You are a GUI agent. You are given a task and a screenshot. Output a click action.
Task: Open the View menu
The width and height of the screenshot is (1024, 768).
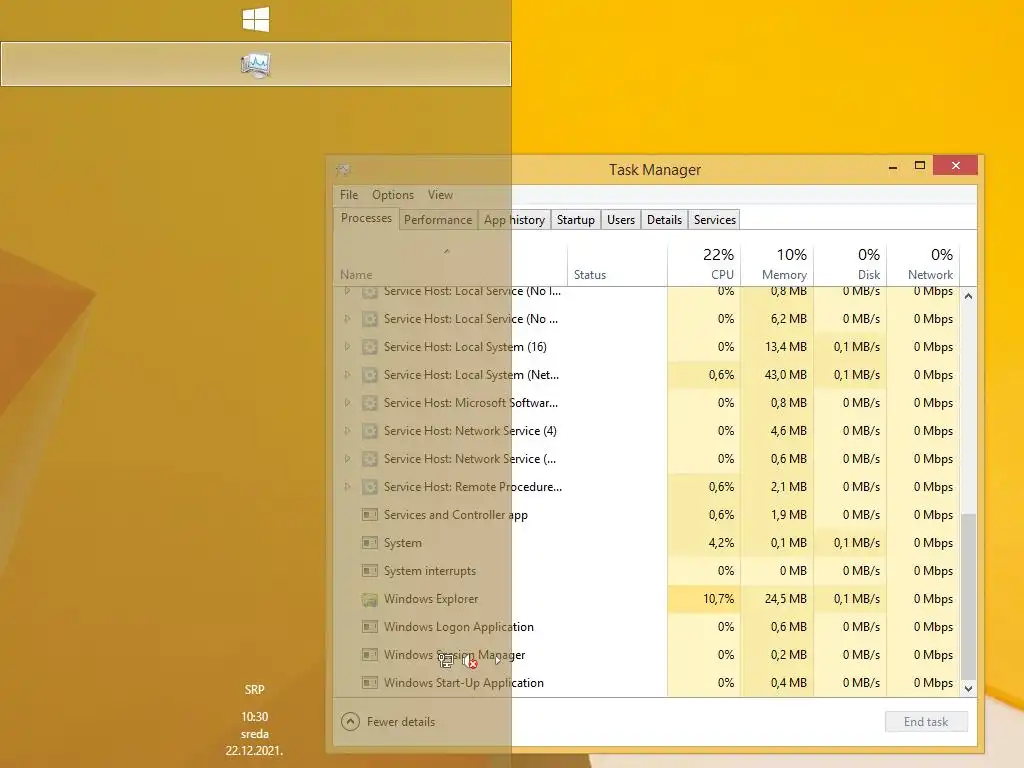click(x=440, y=195)
